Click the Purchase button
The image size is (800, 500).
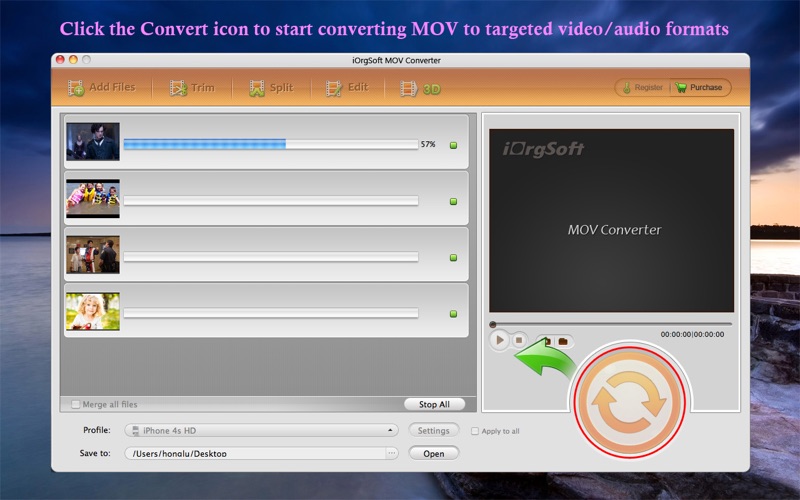700,87
